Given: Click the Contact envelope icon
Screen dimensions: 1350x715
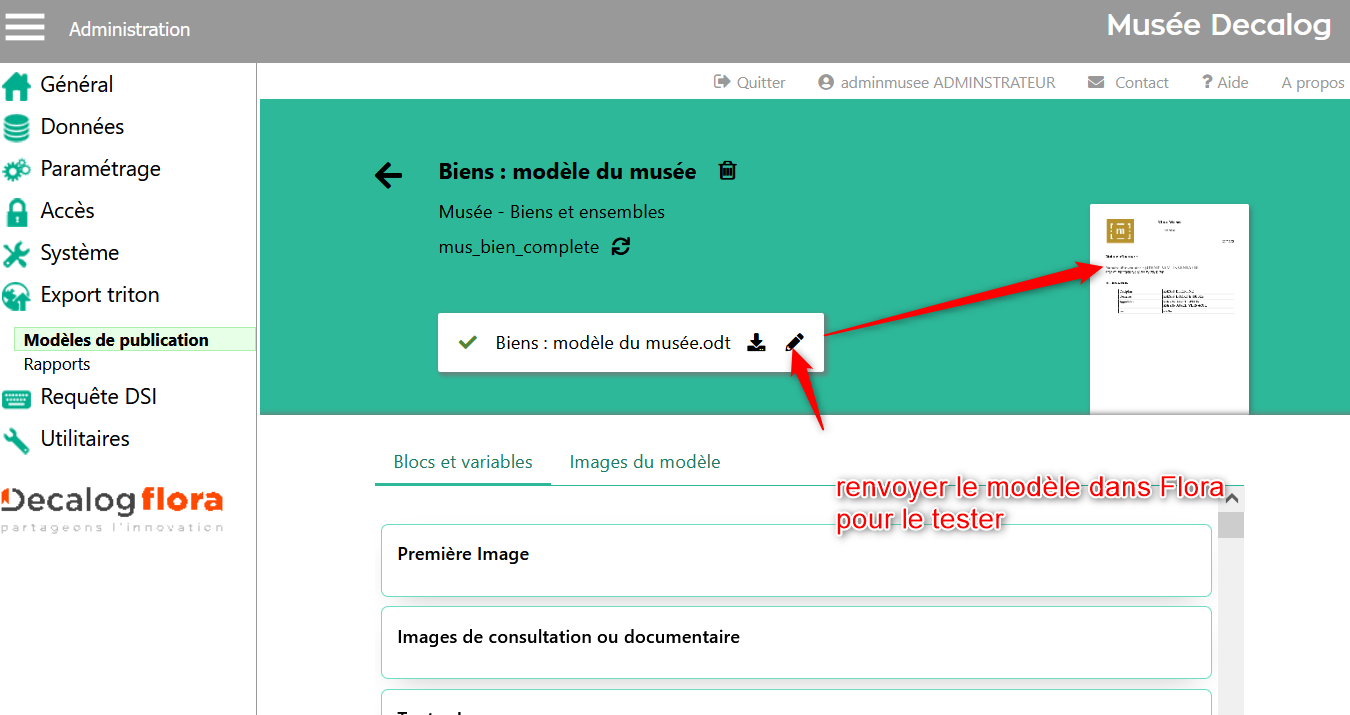Looking at the screenshot, I should [x=1096, y=82].
